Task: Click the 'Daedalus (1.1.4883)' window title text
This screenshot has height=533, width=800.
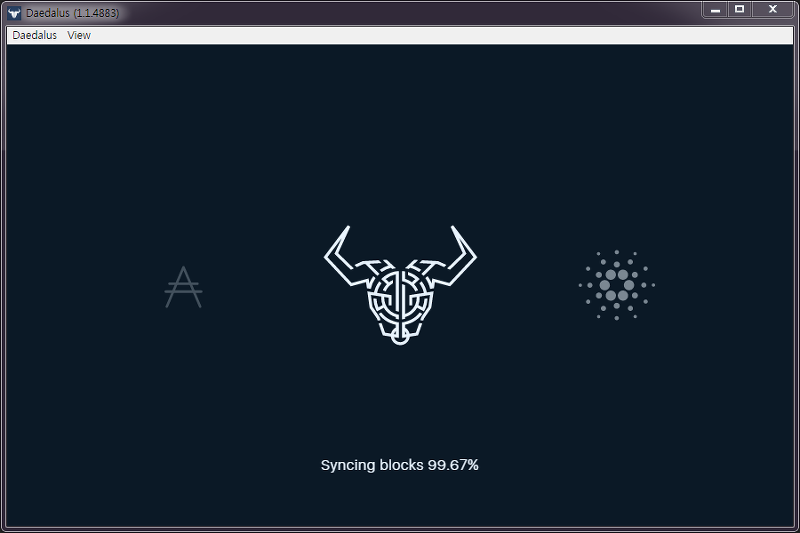Action: pos(72,13)
